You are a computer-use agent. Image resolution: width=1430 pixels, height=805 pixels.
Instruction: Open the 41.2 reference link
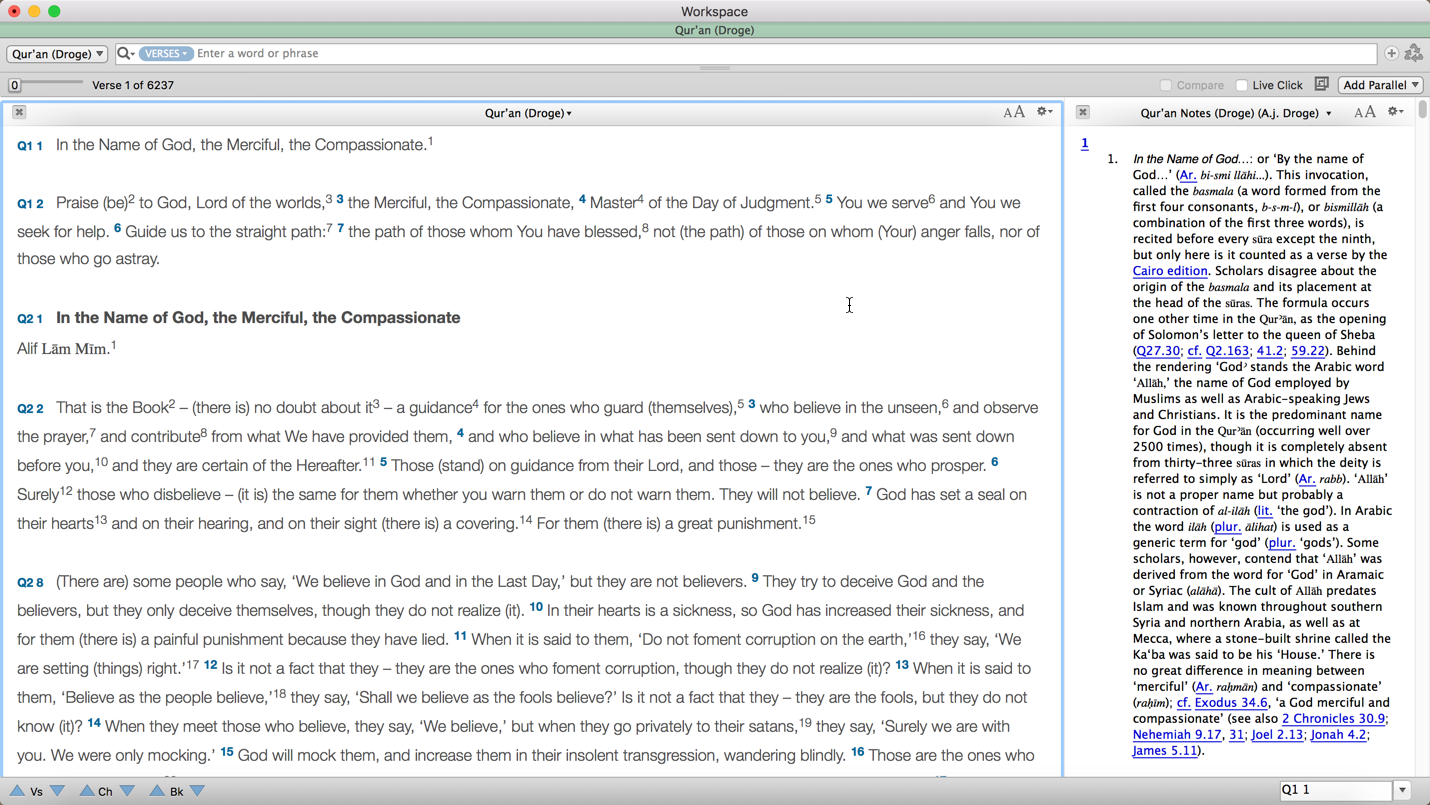click(1270, 351)
